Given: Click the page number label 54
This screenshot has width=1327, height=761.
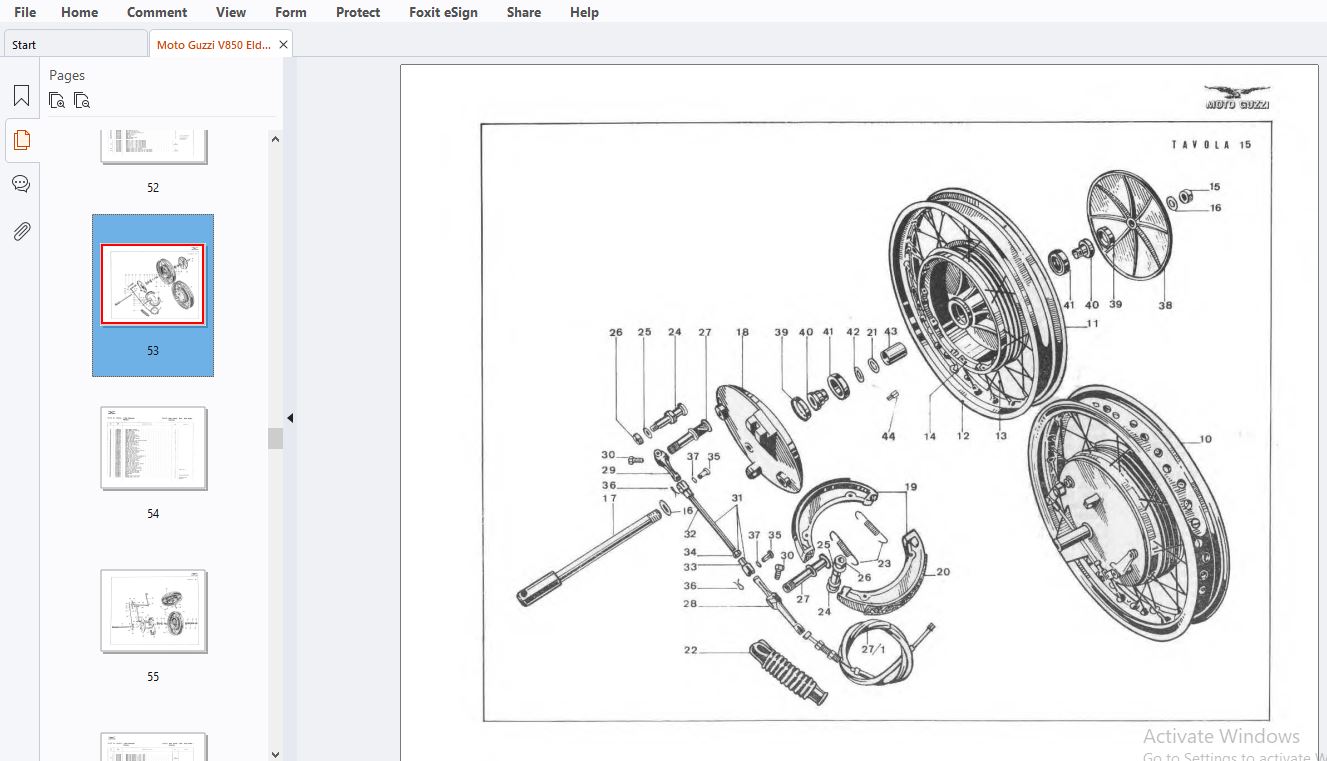Looking at the screenshot, I should tap(153, 513).
